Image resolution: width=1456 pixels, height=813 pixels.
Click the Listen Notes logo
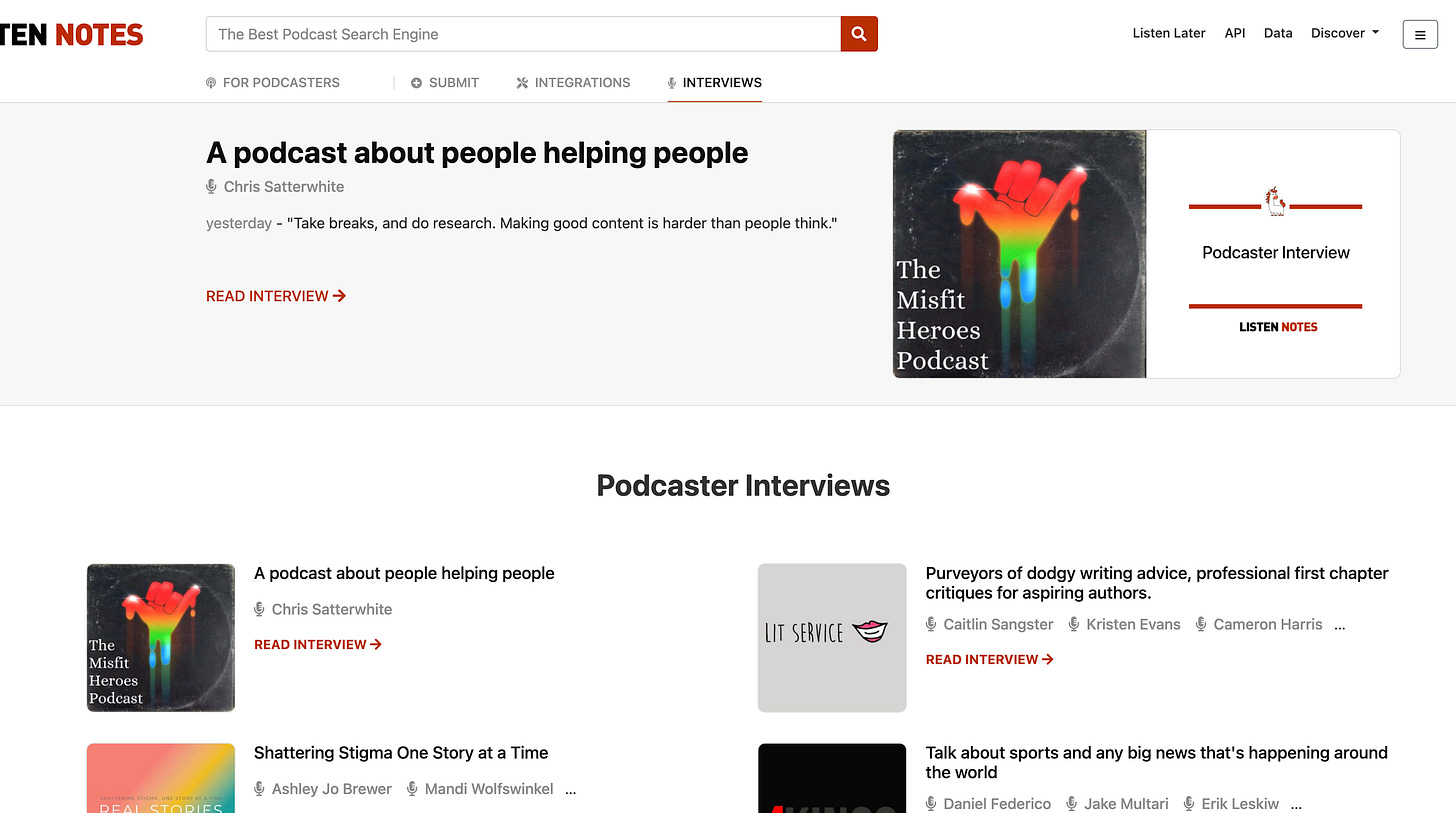[x=72, y=35]
